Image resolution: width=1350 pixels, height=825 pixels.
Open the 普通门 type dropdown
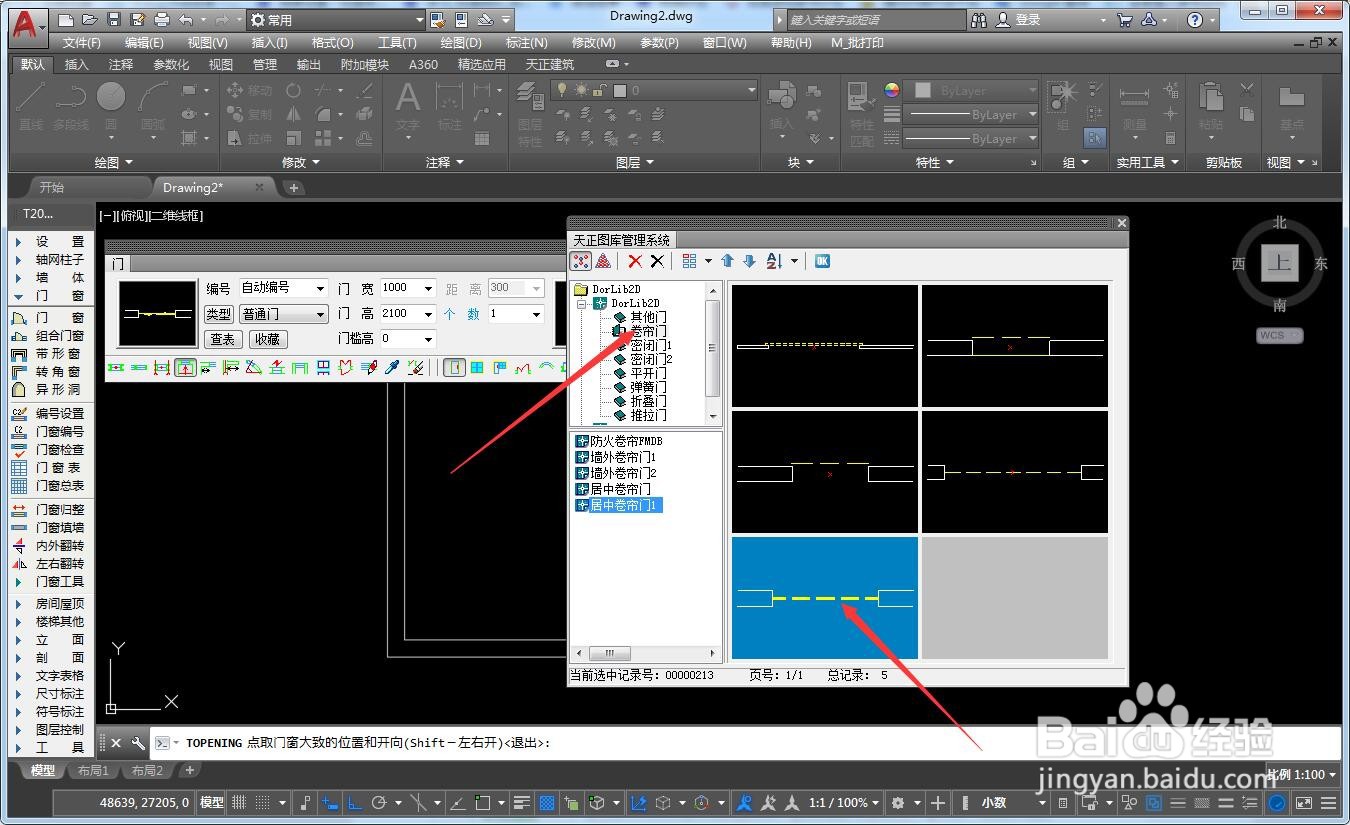click(x=320, y=314)
